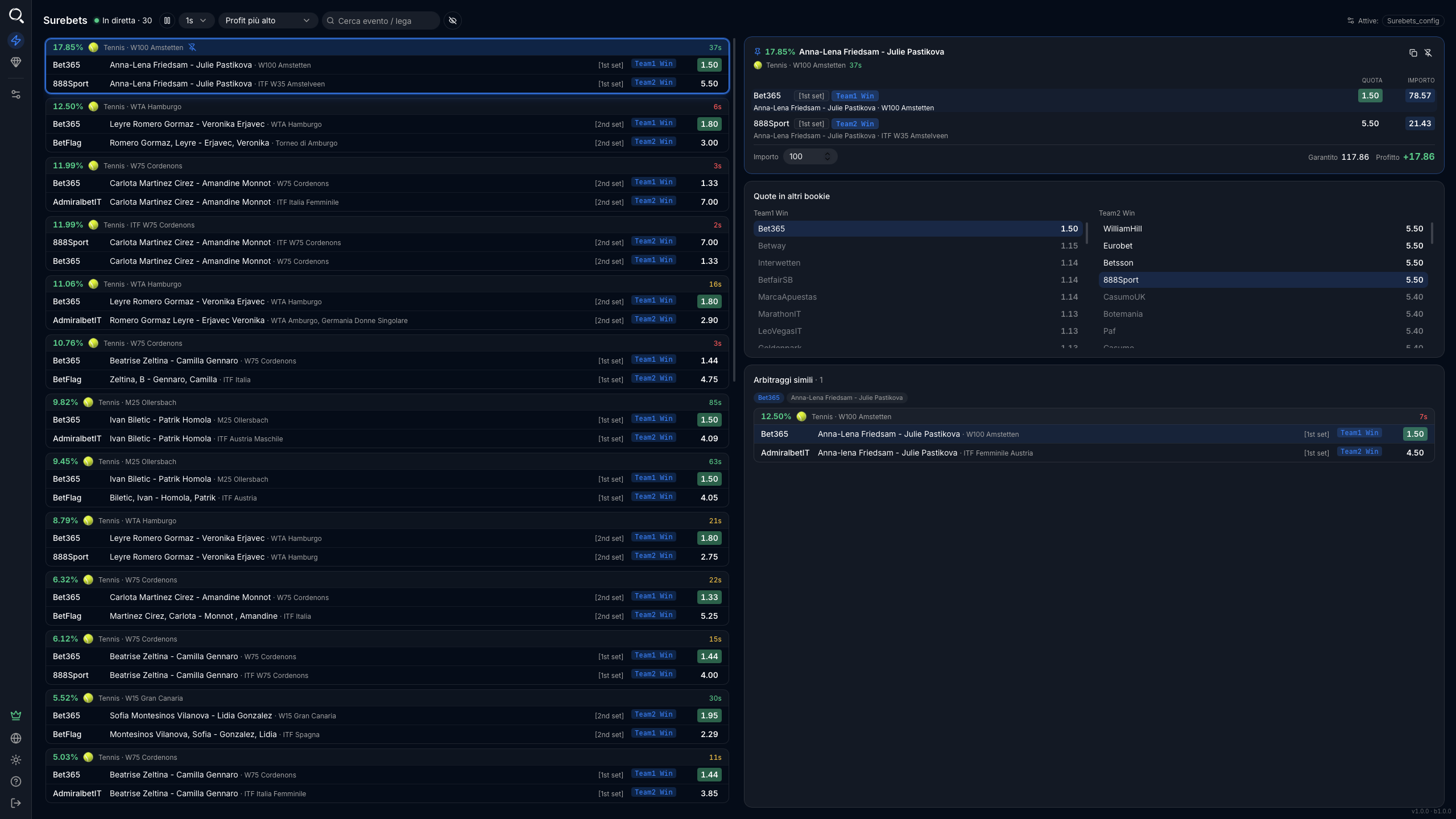1456x819 pixels.
Task: Click Team2 Win badge on AdmiralbetIT 7.00 row
Action: pos(653,201)
